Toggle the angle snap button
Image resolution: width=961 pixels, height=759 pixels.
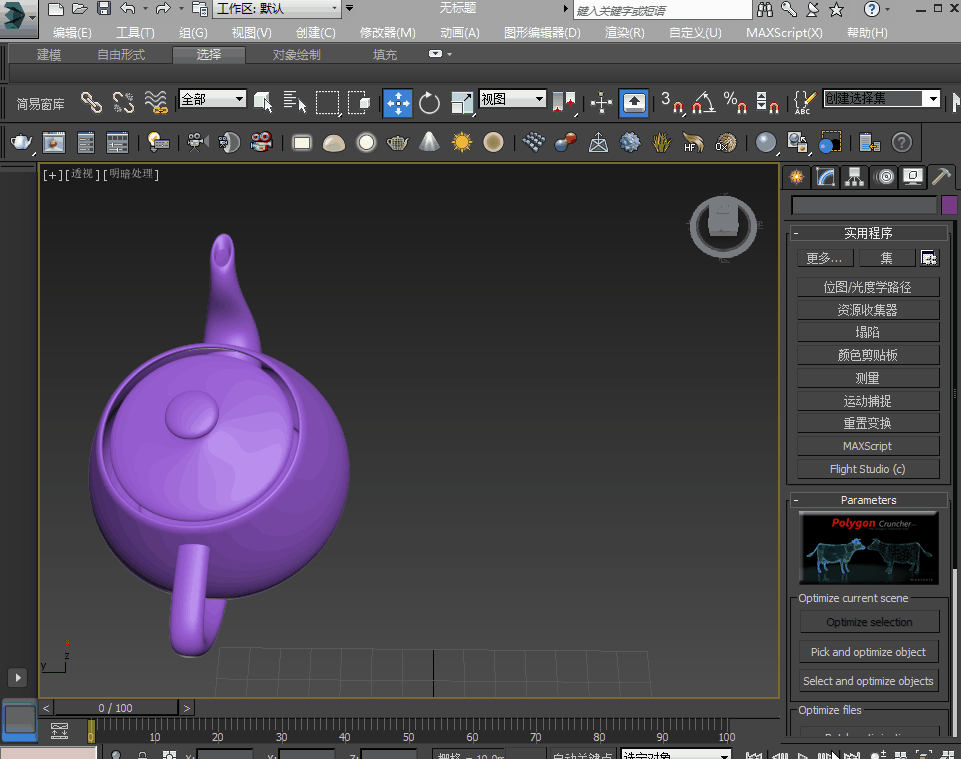[x=703, y=102]
